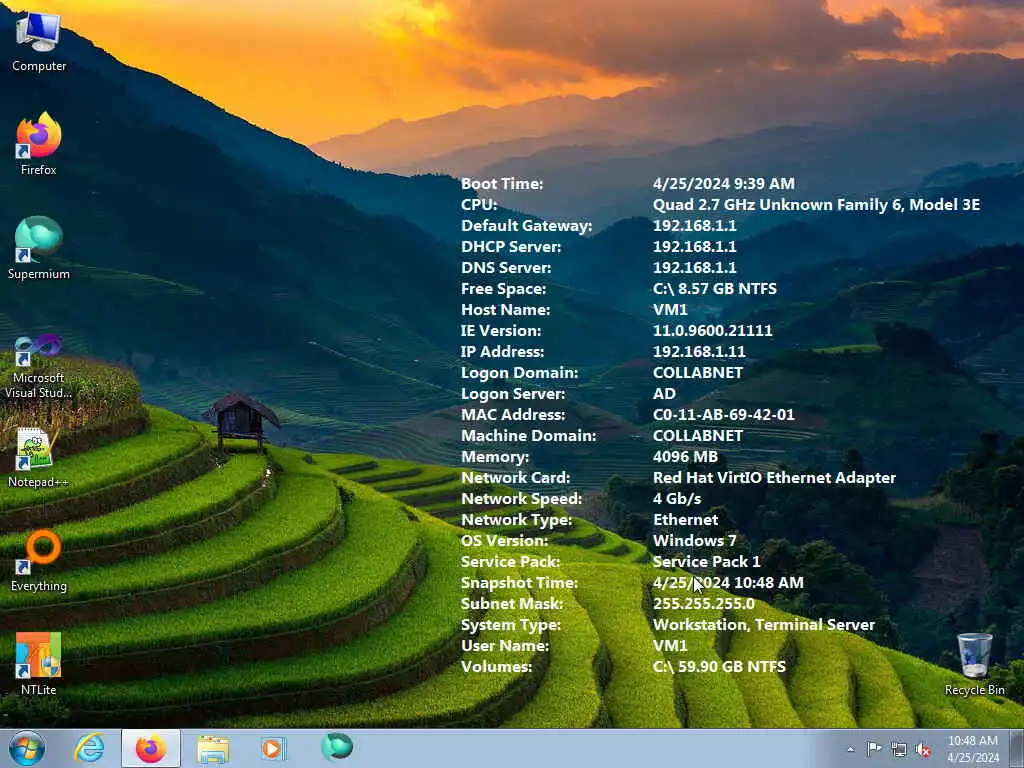Launch Internet Explorer from the taskbar
The width and height of the screenshot is (1024, 768).
coord(89,748)
